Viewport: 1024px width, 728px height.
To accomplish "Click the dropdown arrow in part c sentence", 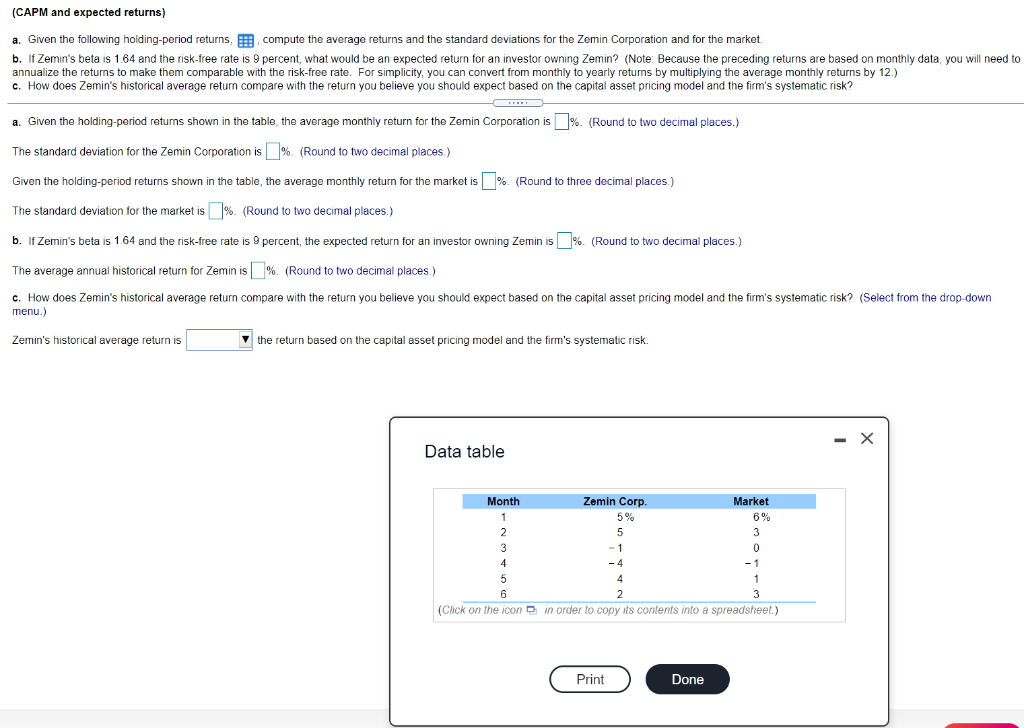I will point(246,340).
